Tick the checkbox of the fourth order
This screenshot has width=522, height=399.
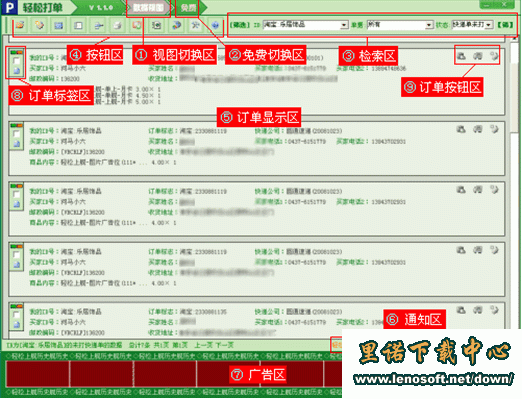16,255
